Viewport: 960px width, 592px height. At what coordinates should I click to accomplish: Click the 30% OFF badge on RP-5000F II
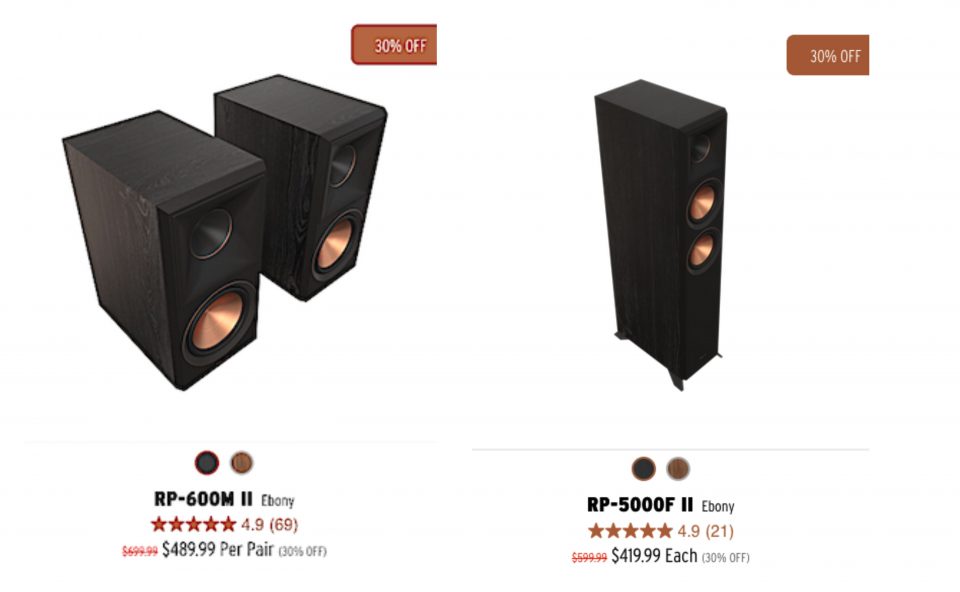(828, 55)
